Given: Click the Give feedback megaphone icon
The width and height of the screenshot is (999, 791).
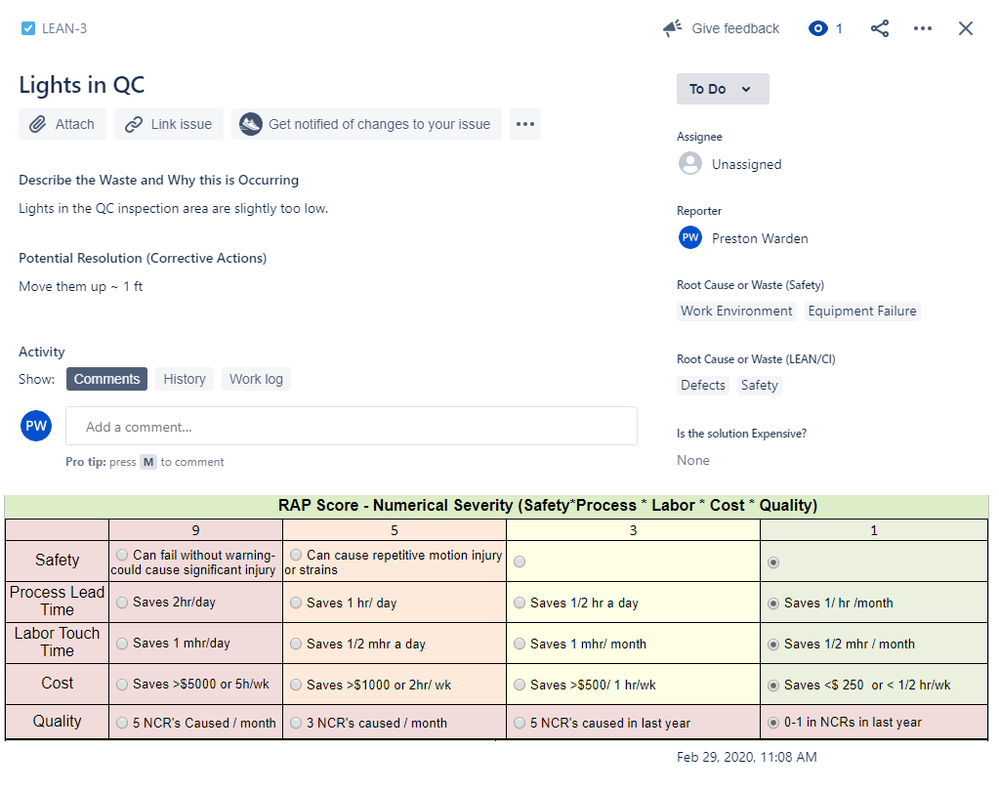Looking at the screenshot, I should (x=672, y=28).
